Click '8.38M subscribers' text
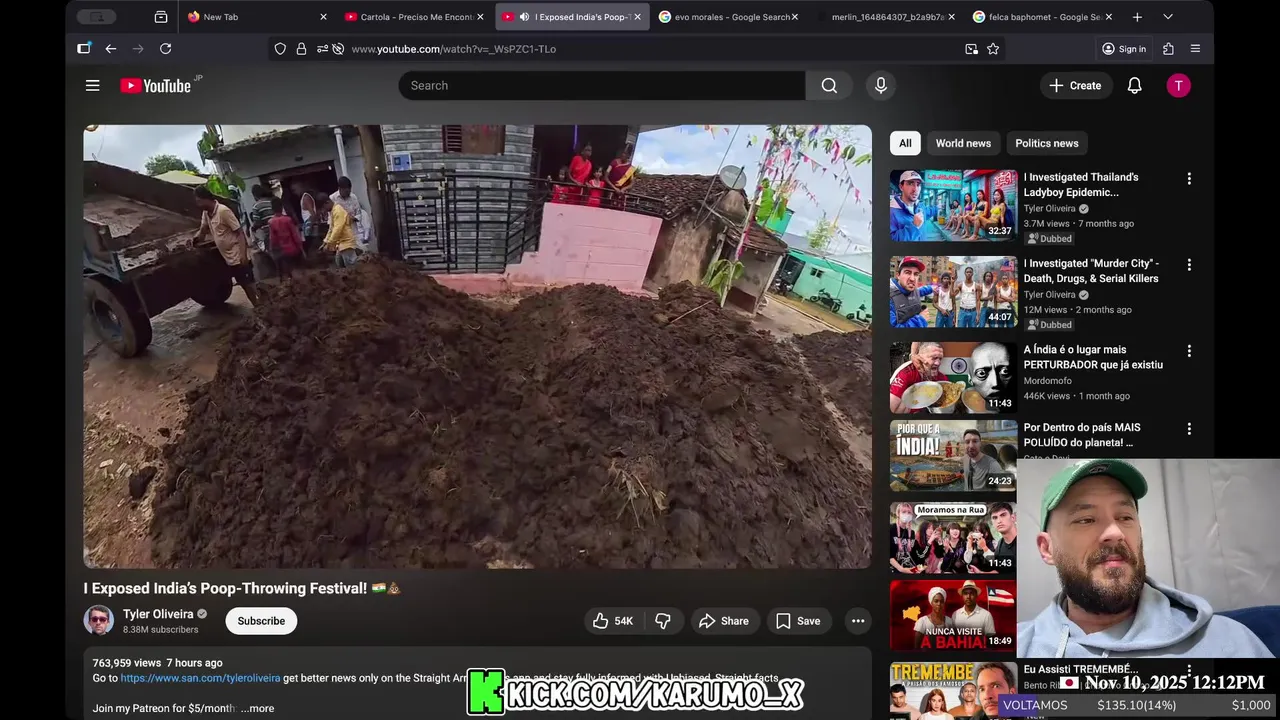 pos(160,630)
